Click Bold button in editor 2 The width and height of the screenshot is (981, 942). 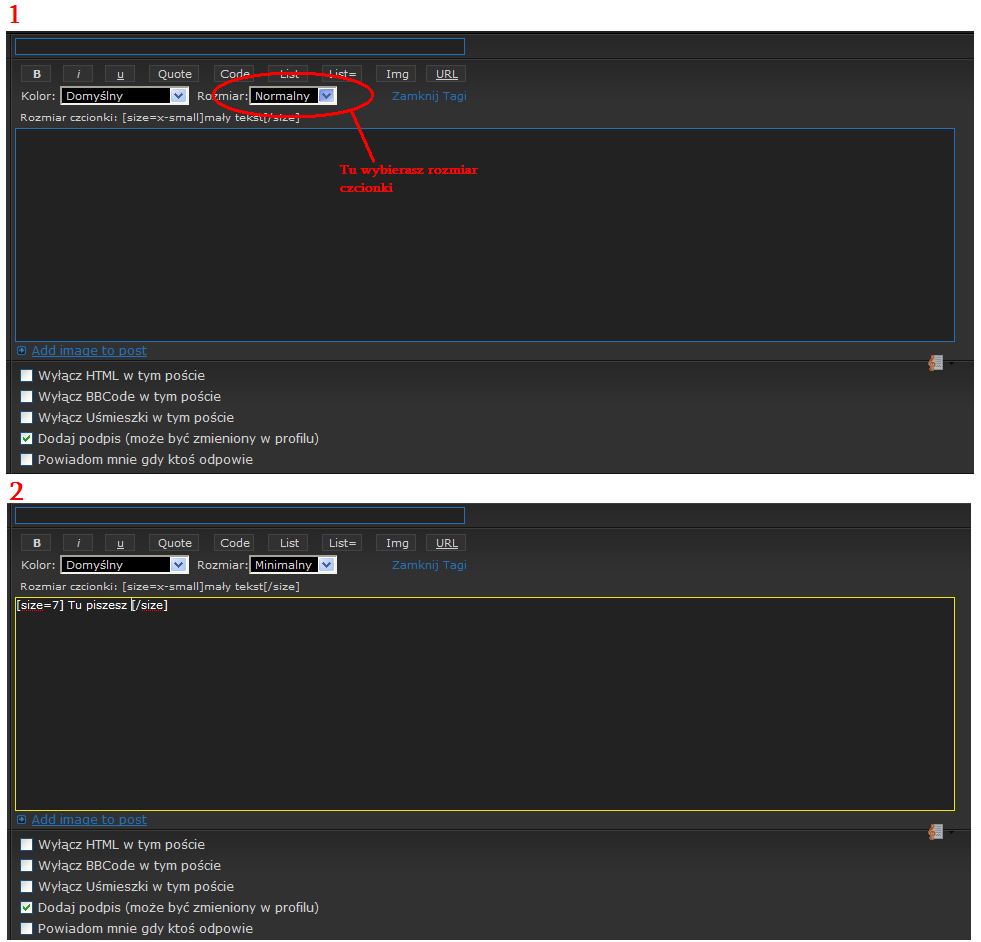[x=37, y=543]
